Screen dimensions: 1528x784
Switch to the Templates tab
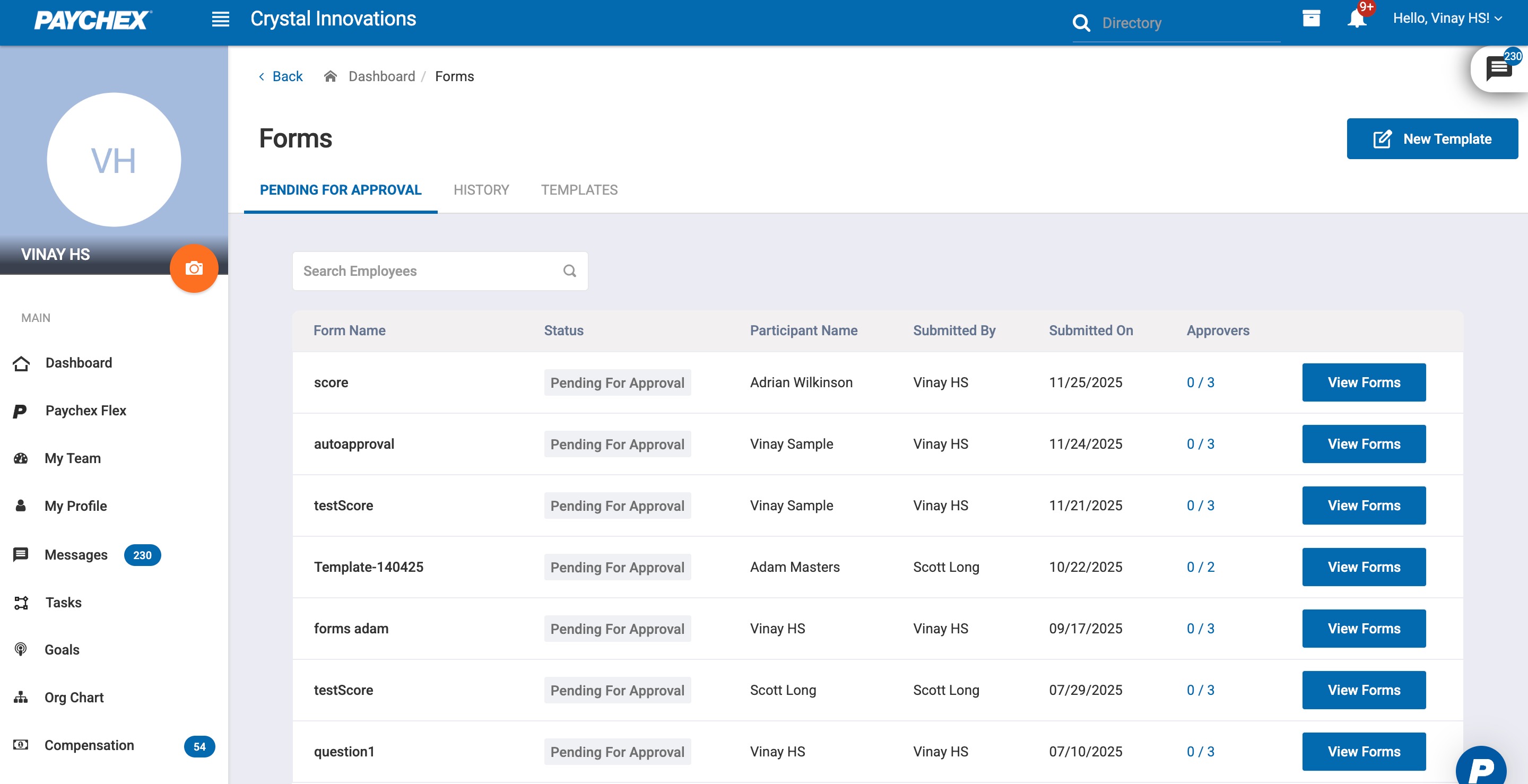click(579, 190)
